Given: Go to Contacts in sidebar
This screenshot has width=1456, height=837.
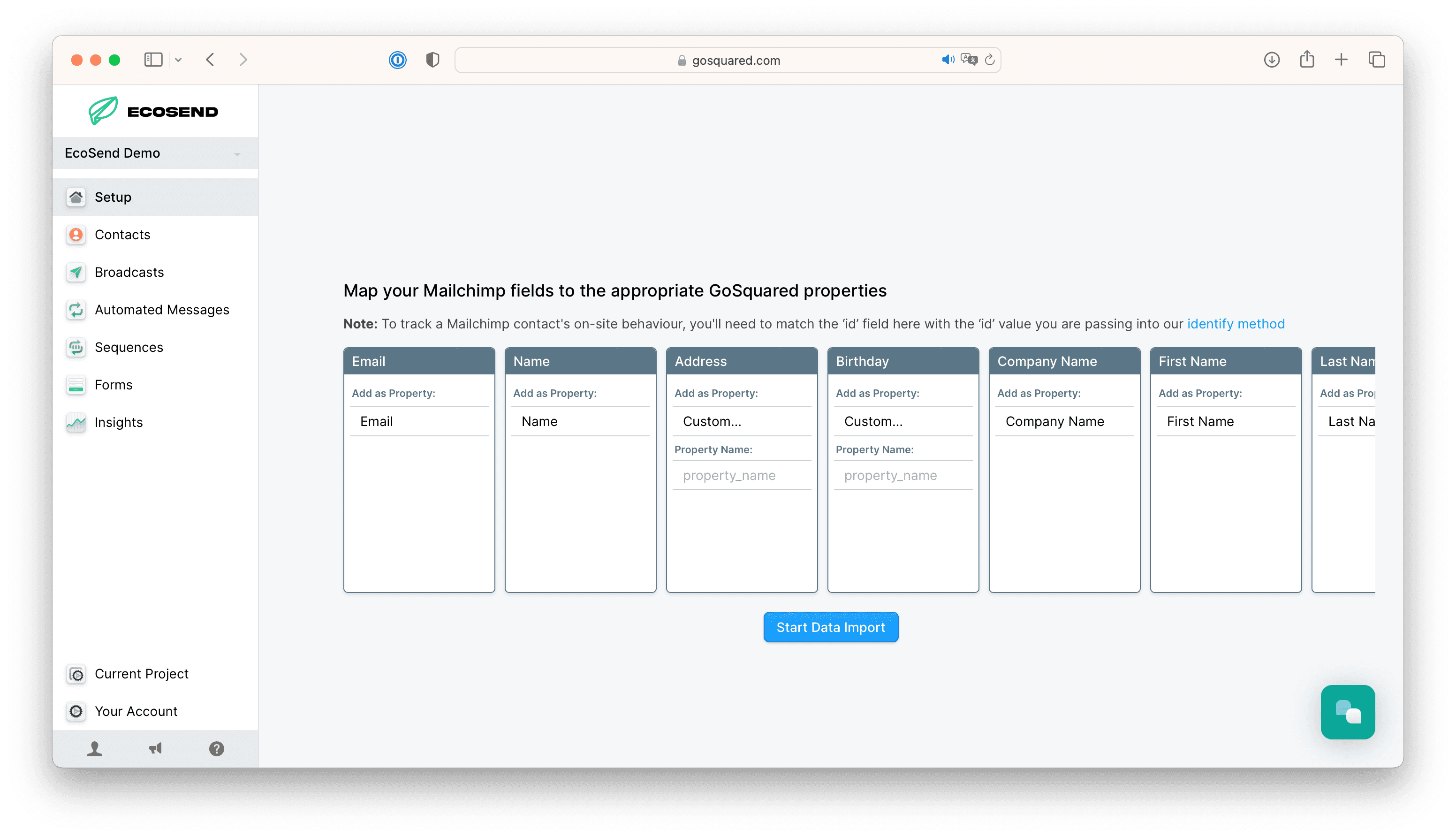Looking at the screenshot, I should [x=155, y=235].
